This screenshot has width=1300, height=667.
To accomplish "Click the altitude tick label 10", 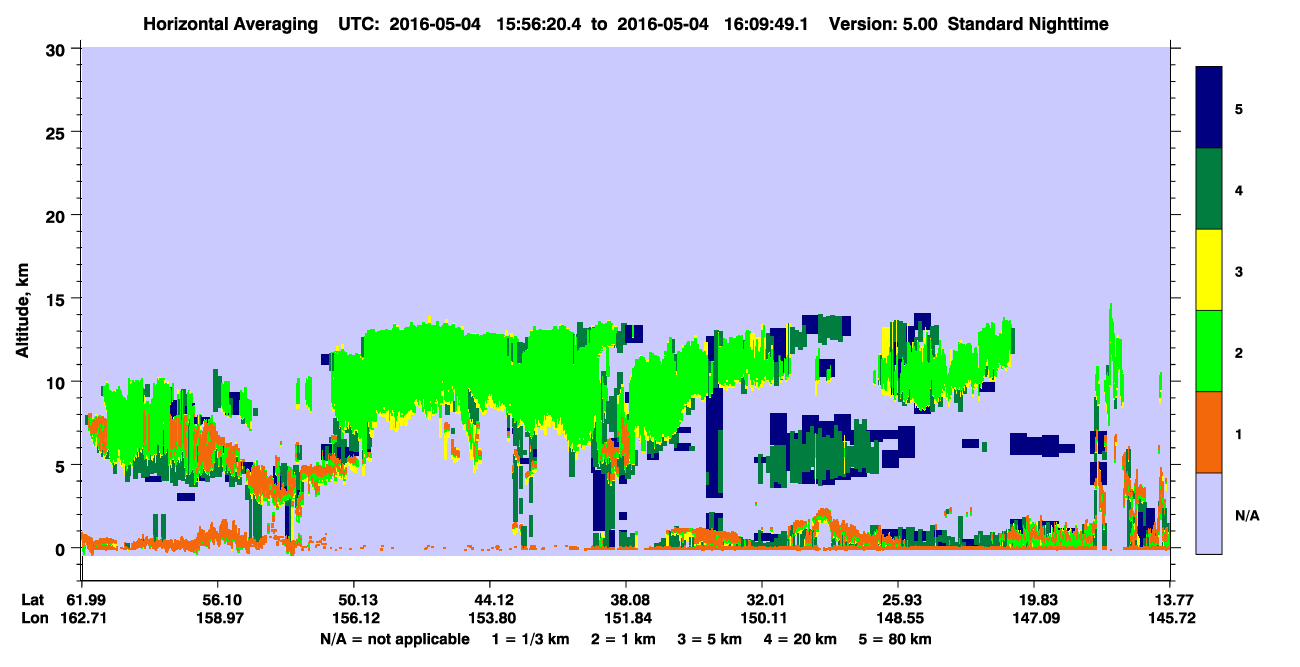I will click(58, 382).
